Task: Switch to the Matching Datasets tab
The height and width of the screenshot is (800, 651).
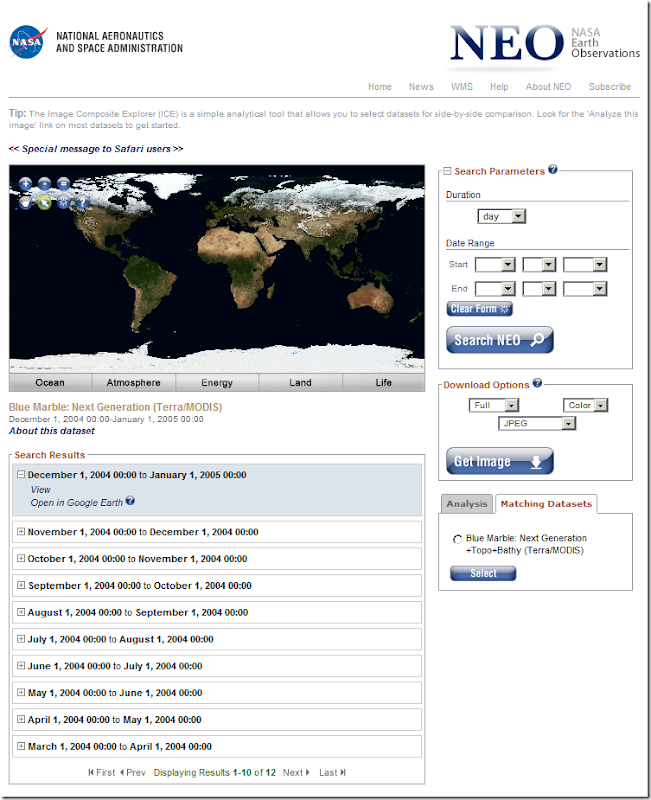Action: coord(546,504)
